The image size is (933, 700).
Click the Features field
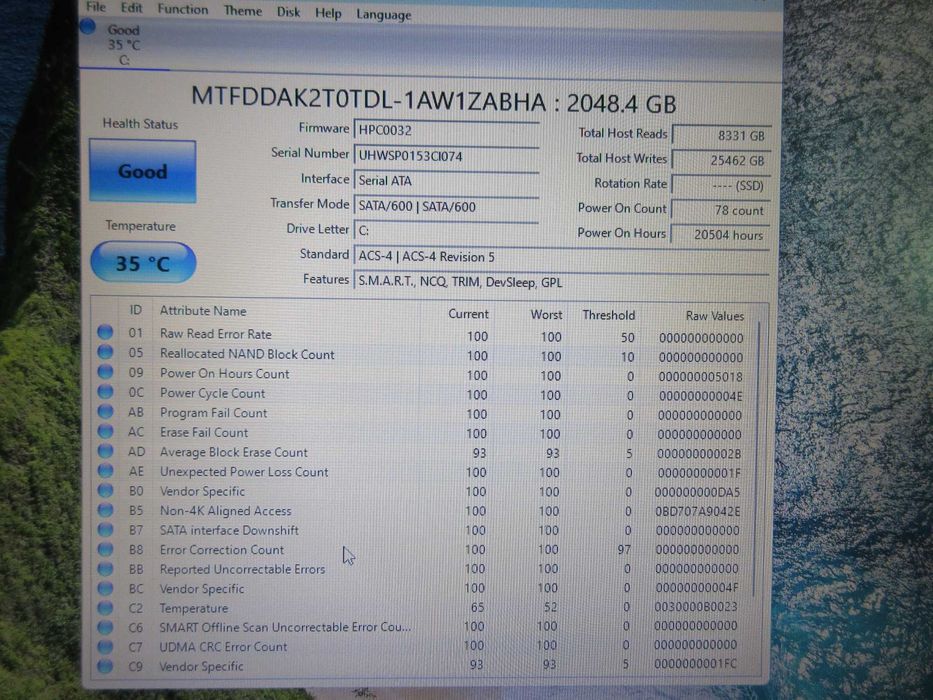561,282
